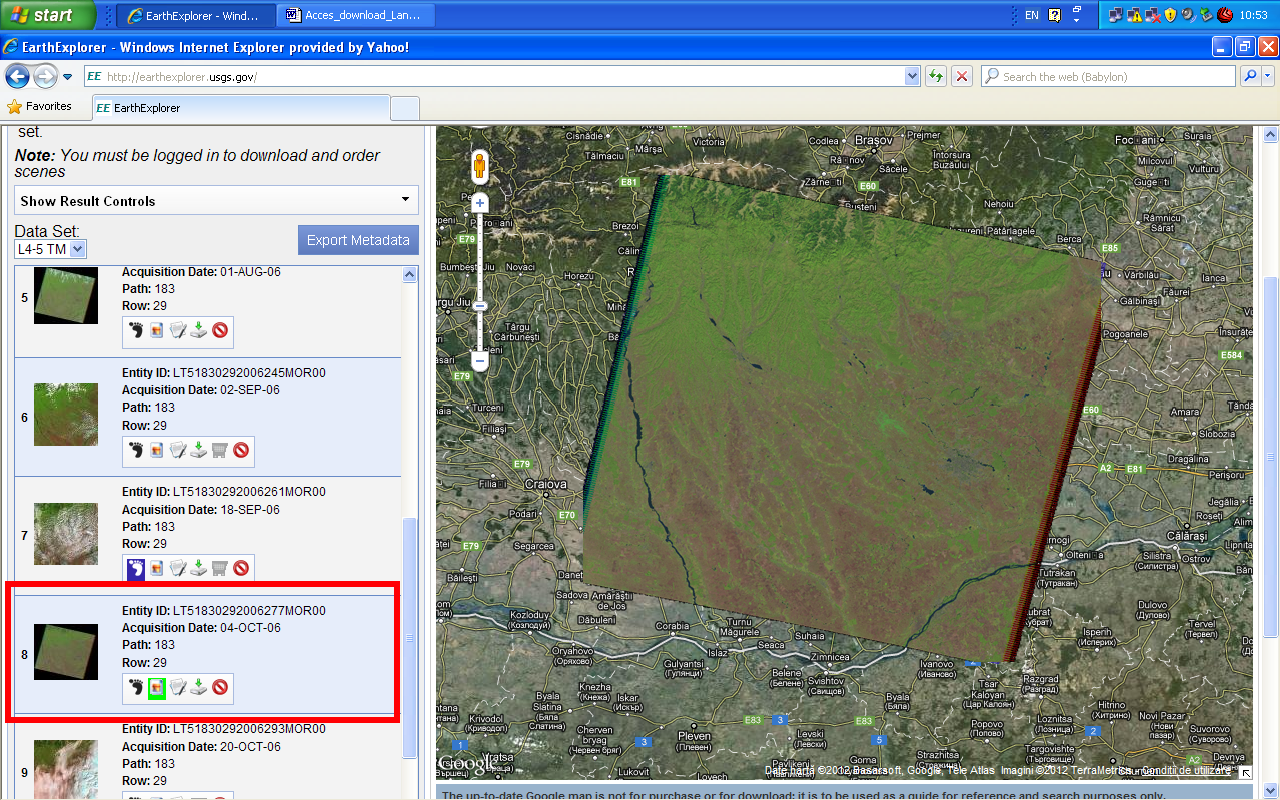The image size is (1280, 800).
Task: Click the map zoom slider handle
Action: pos(480,306)
